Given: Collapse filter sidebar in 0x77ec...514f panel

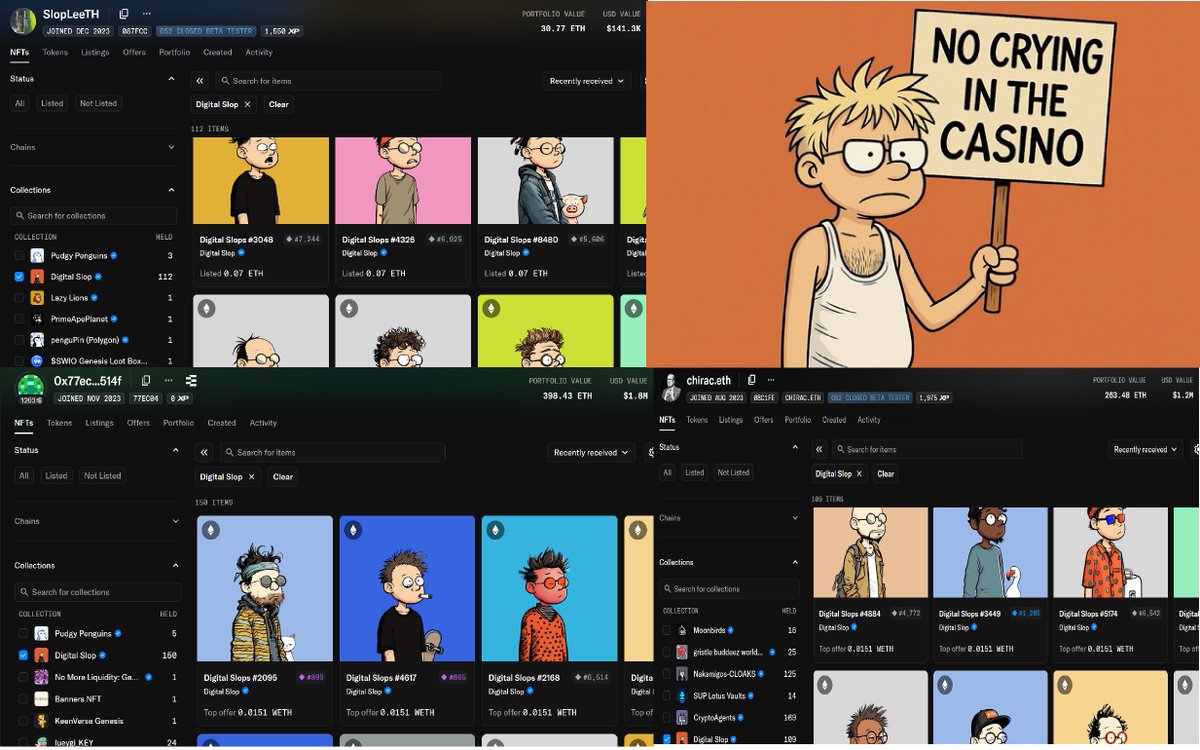Looking at the screenshot, I should coord(204,453).
